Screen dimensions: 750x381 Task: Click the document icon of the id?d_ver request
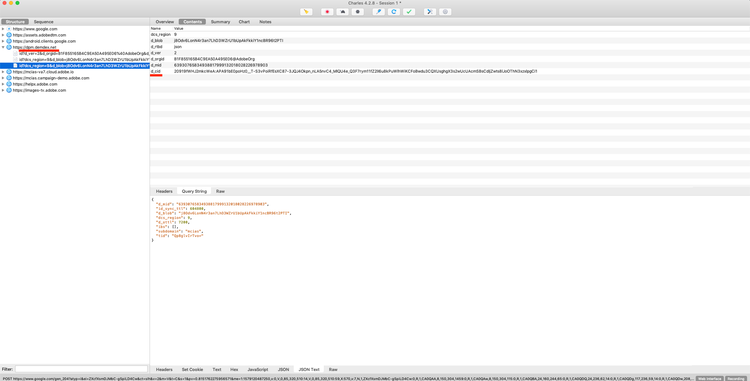[x=16, y=54]
